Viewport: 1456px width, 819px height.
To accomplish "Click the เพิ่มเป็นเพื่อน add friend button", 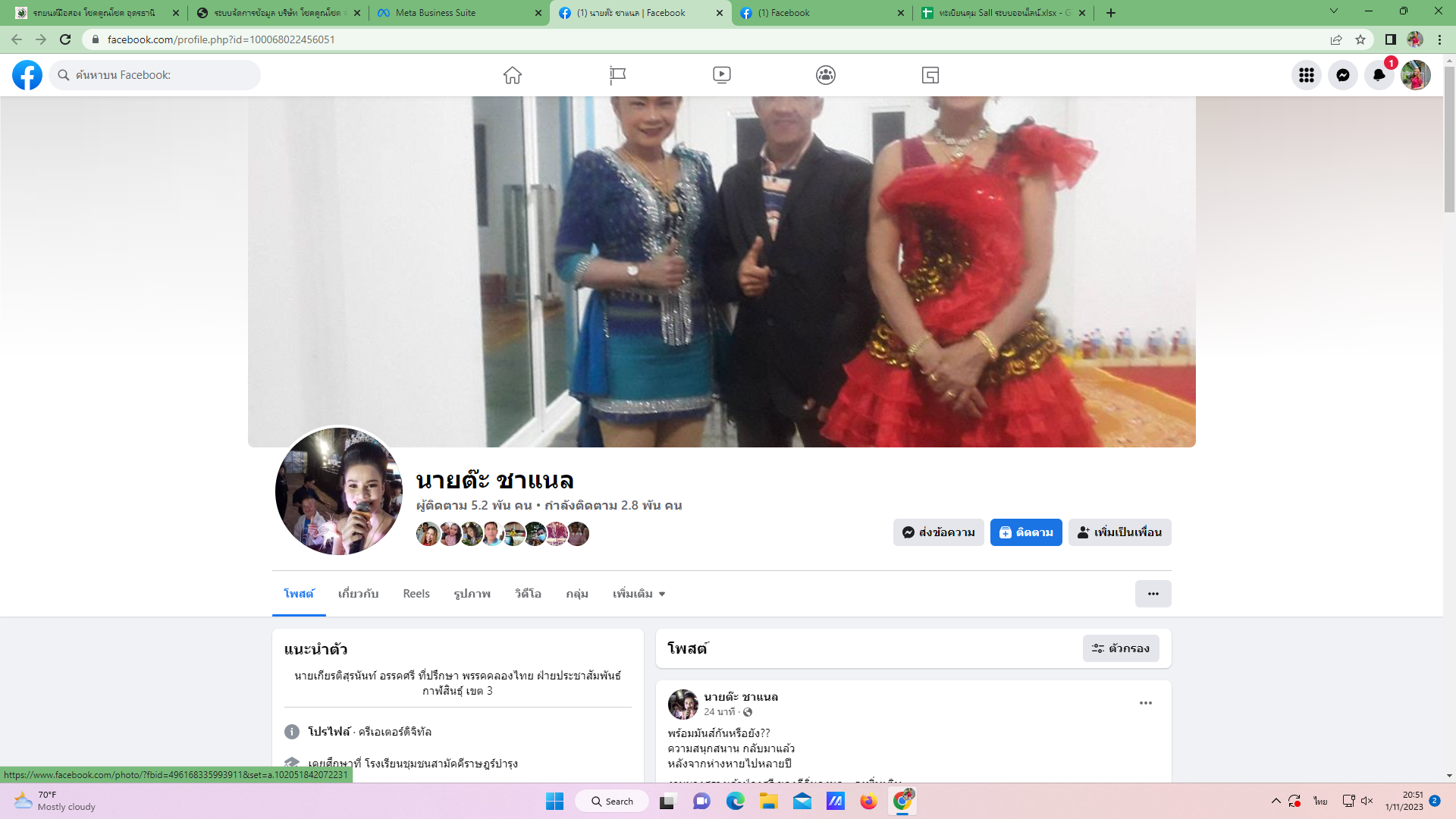I will (x=1119, y=532).
